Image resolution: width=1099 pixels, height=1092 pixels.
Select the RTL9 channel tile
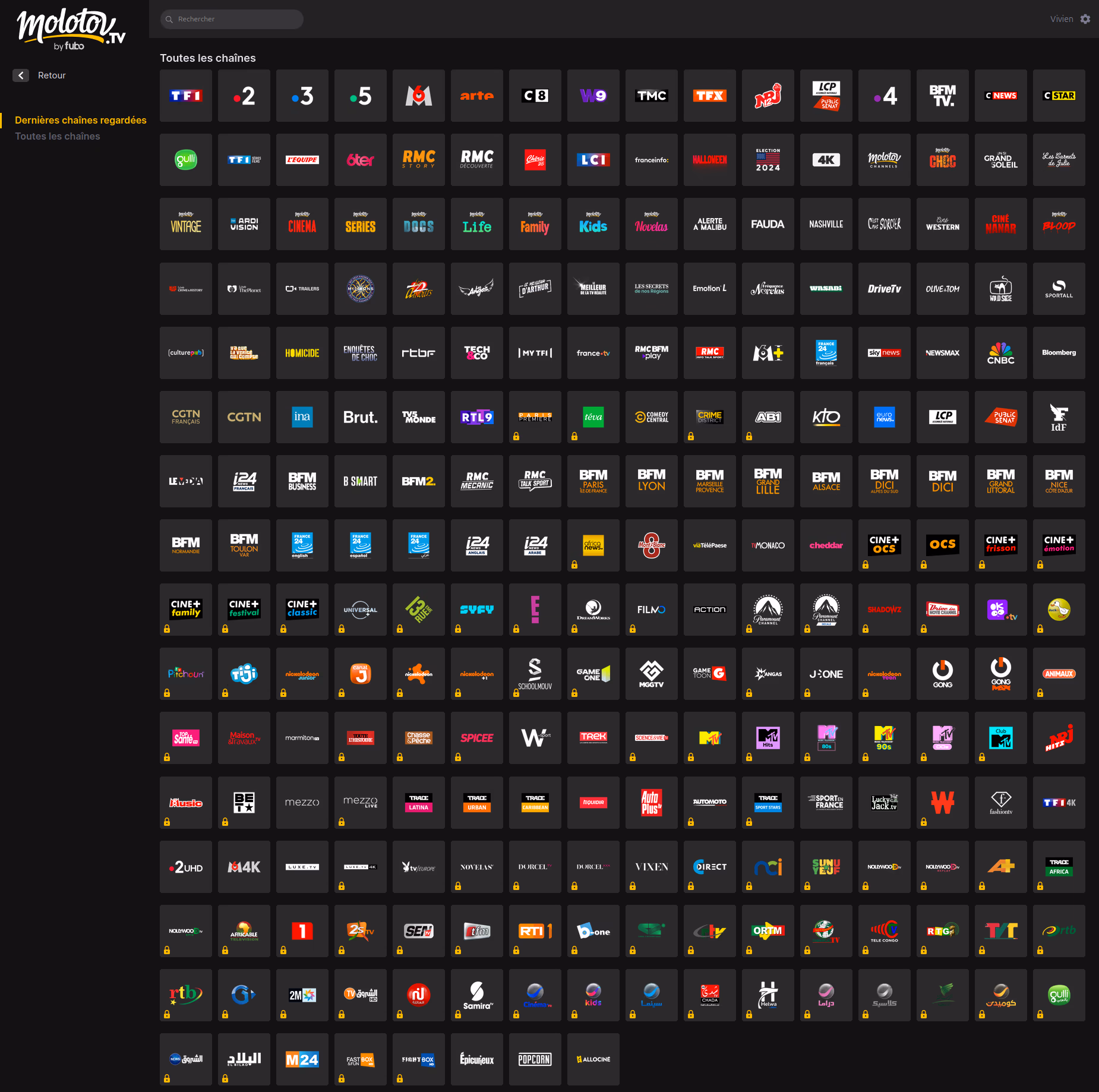click(477, 417)
